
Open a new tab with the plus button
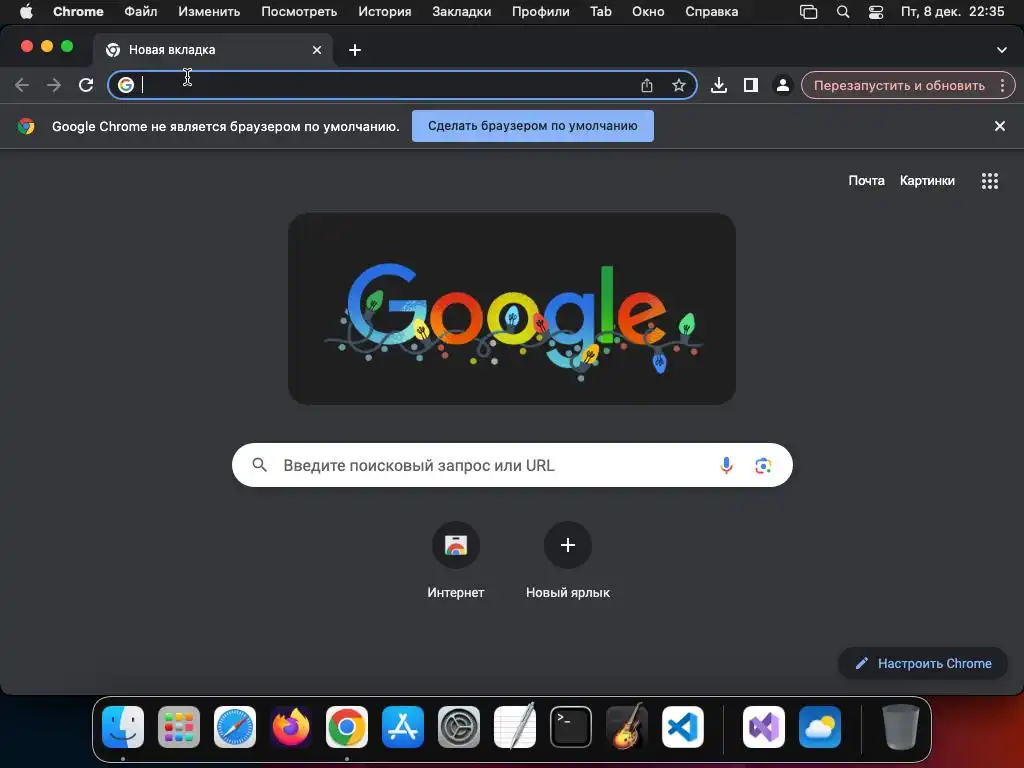[x=355, y=50]
